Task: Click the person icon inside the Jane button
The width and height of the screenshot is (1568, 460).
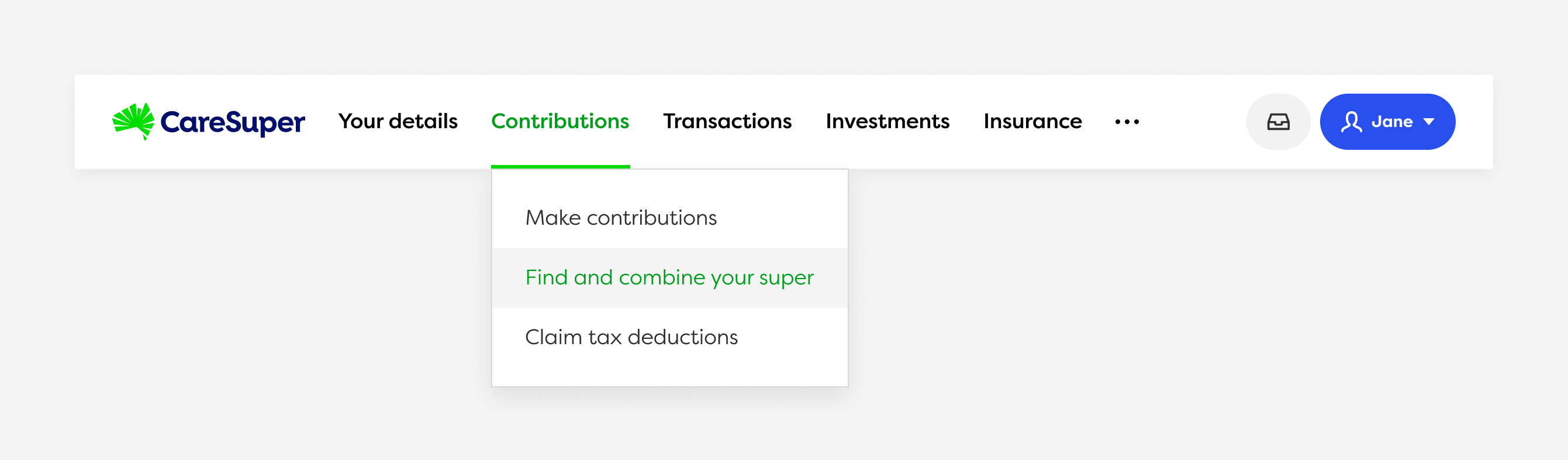Action: pyautogui.click(x=1352, y=121)
